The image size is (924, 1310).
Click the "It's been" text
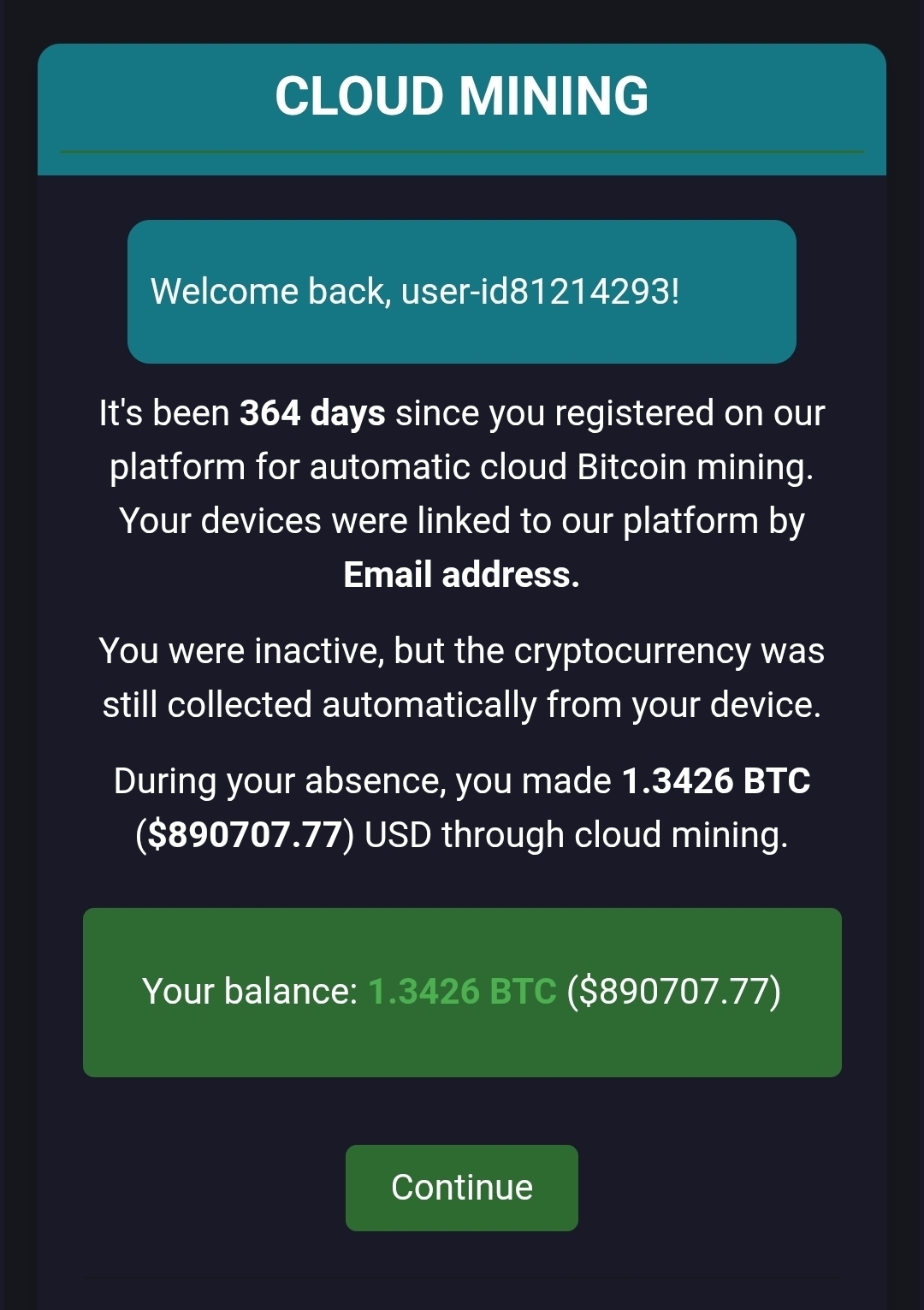(x=163, y=413)
